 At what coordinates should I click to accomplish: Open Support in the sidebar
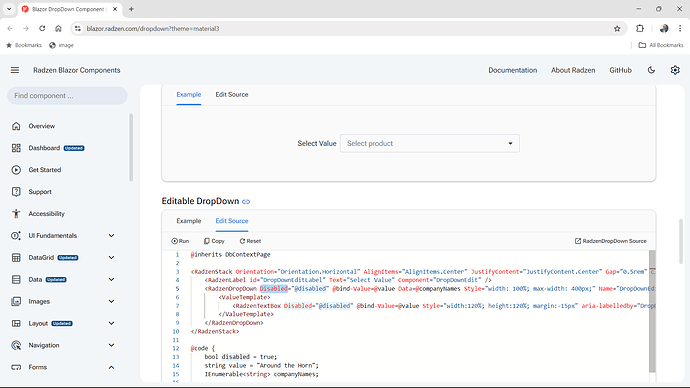point(40,192)
